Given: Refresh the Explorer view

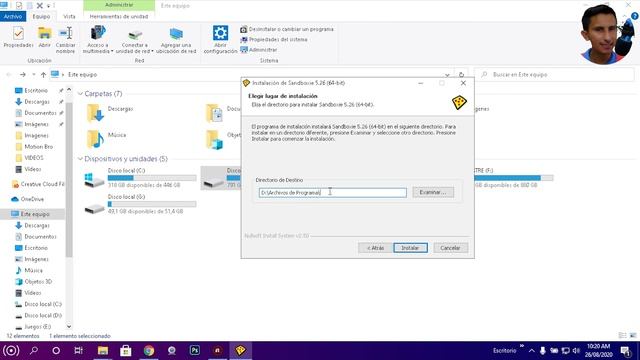Looking at the screenshot, I should (x=461, y=75).
